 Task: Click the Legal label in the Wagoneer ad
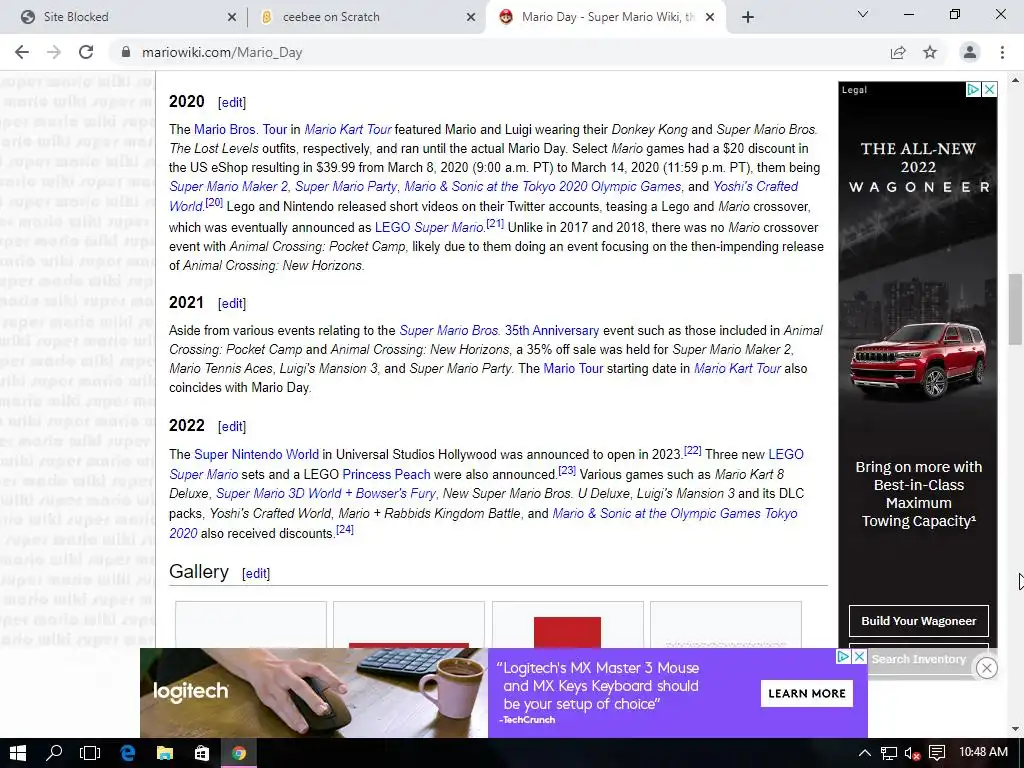pos(854,90)
